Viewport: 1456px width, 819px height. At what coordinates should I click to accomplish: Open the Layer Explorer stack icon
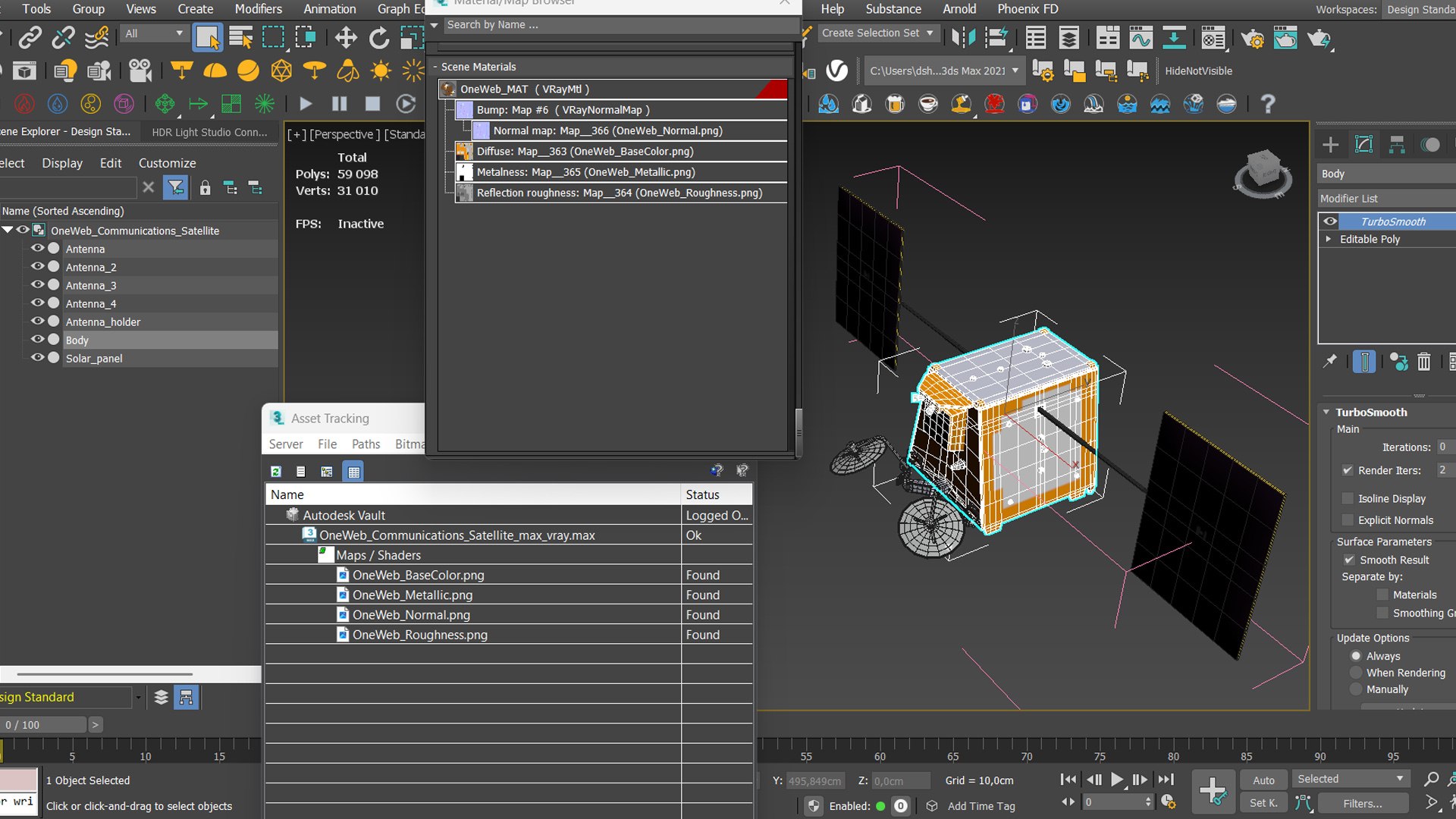coord(1068,37)
